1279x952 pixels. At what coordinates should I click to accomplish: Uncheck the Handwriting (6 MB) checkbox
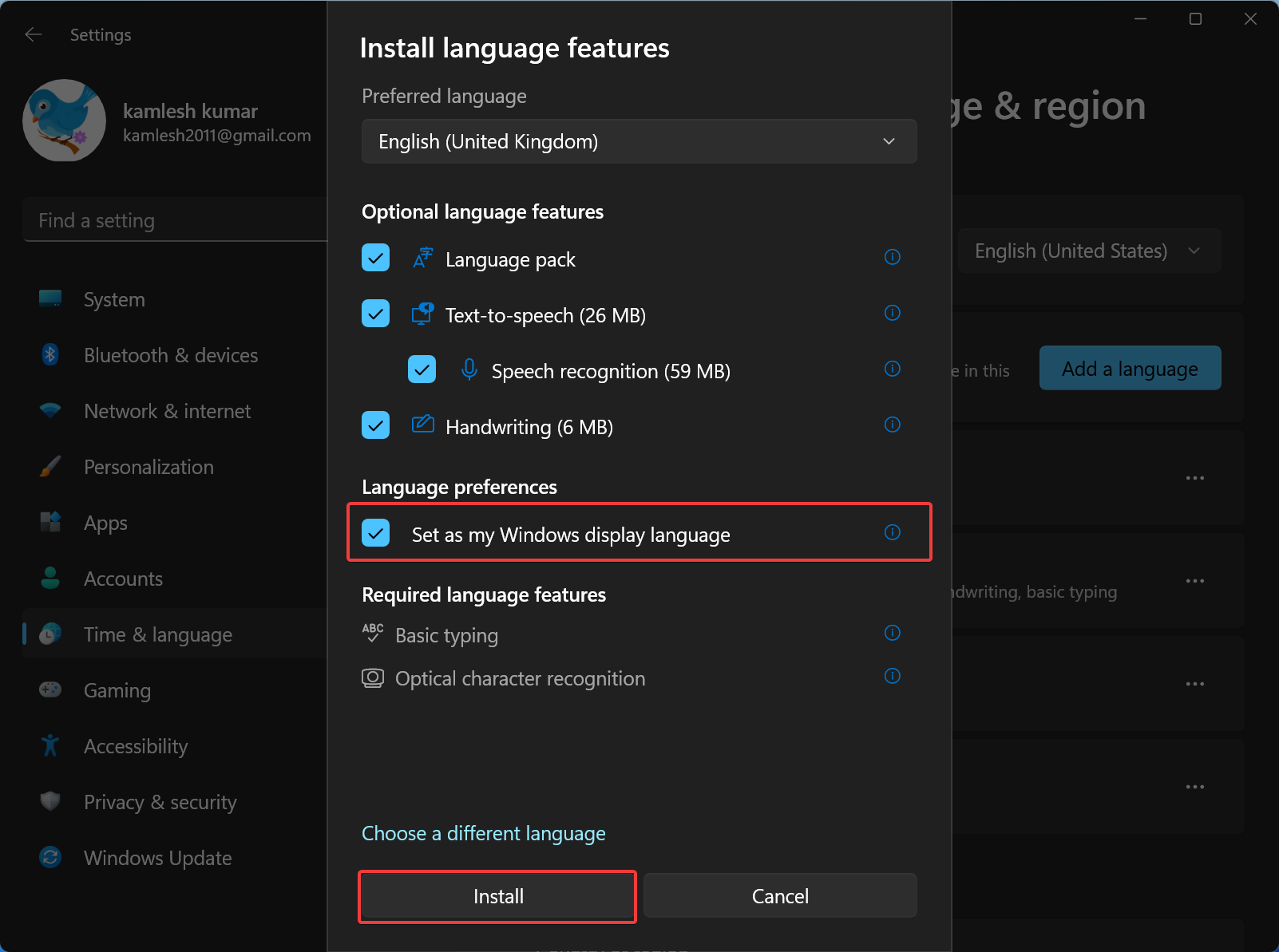click(x=376, y=425)
